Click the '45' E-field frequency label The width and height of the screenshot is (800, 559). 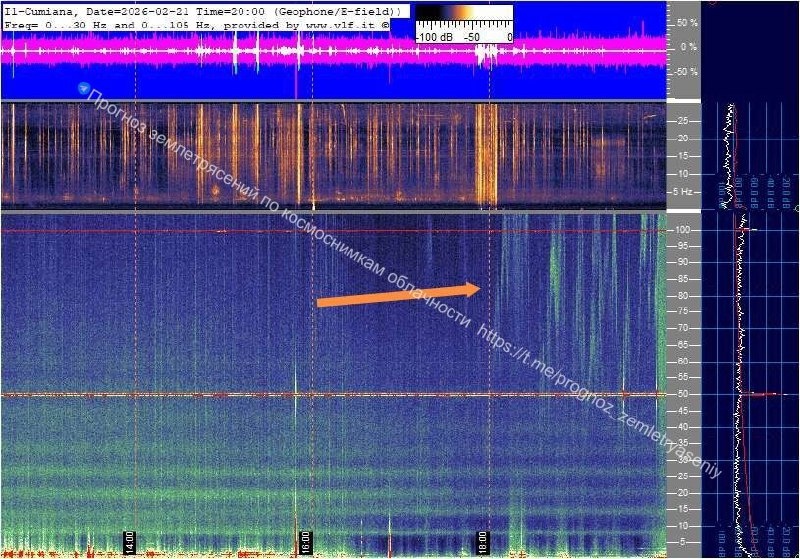pyautogui.click(x=683, y=411)
